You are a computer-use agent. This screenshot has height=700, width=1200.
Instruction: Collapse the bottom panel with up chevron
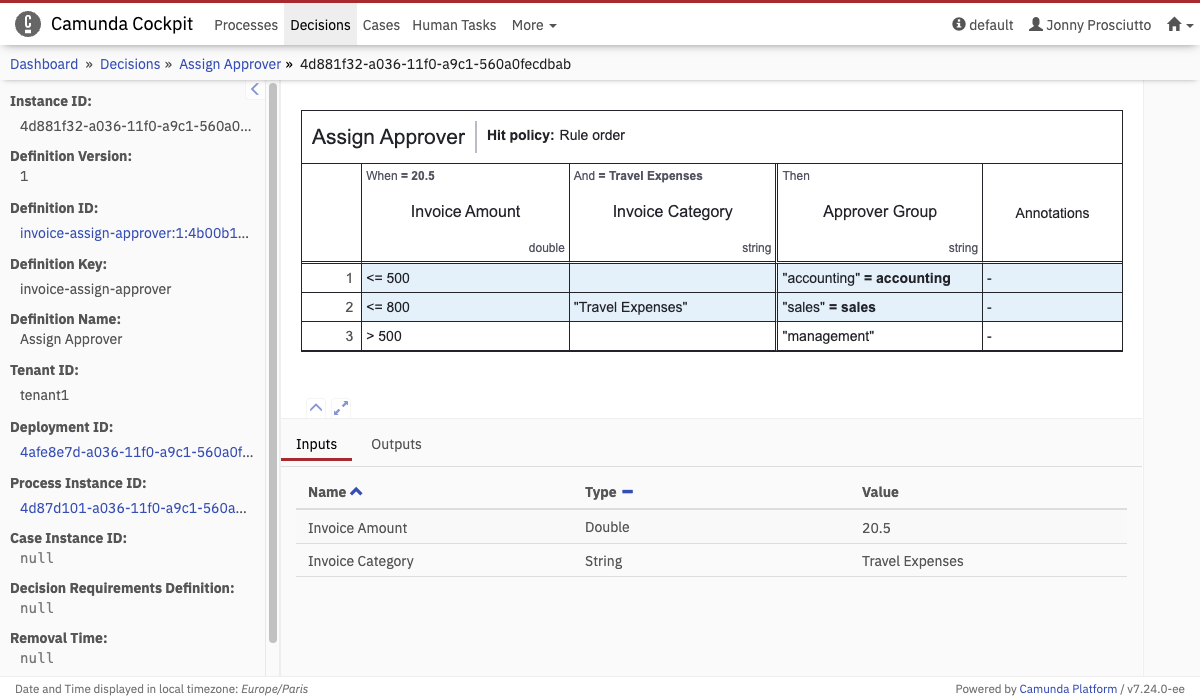(x=315, y=408)
